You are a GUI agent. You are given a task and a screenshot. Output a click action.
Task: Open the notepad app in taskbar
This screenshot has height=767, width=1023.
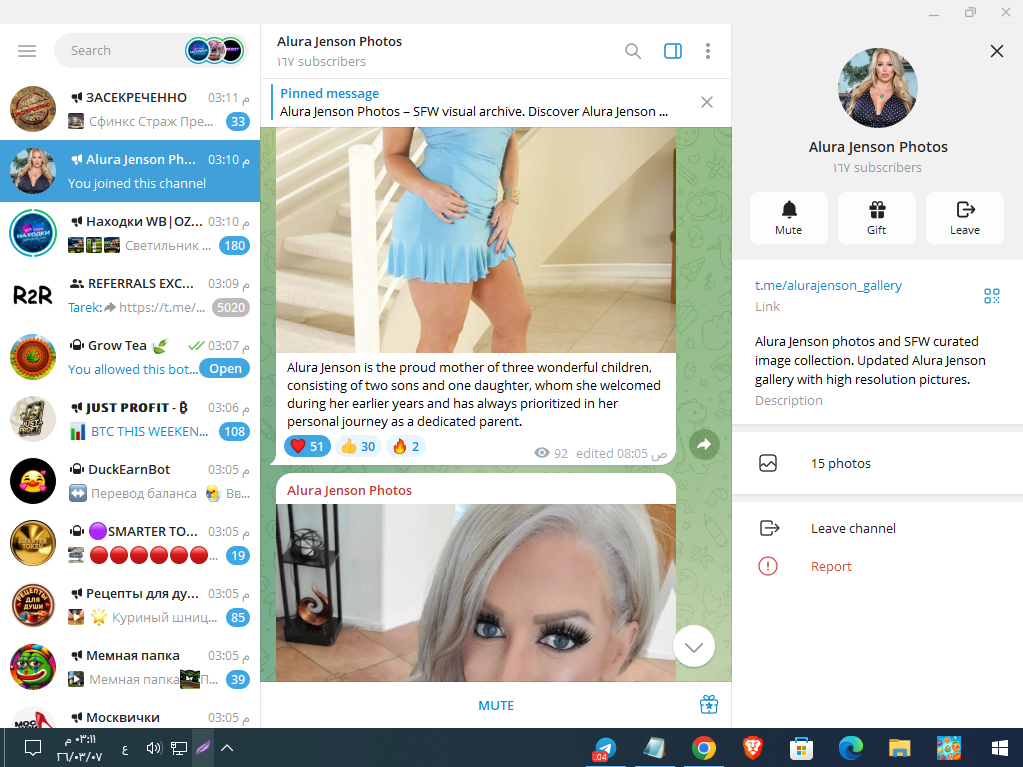(654, 748)
